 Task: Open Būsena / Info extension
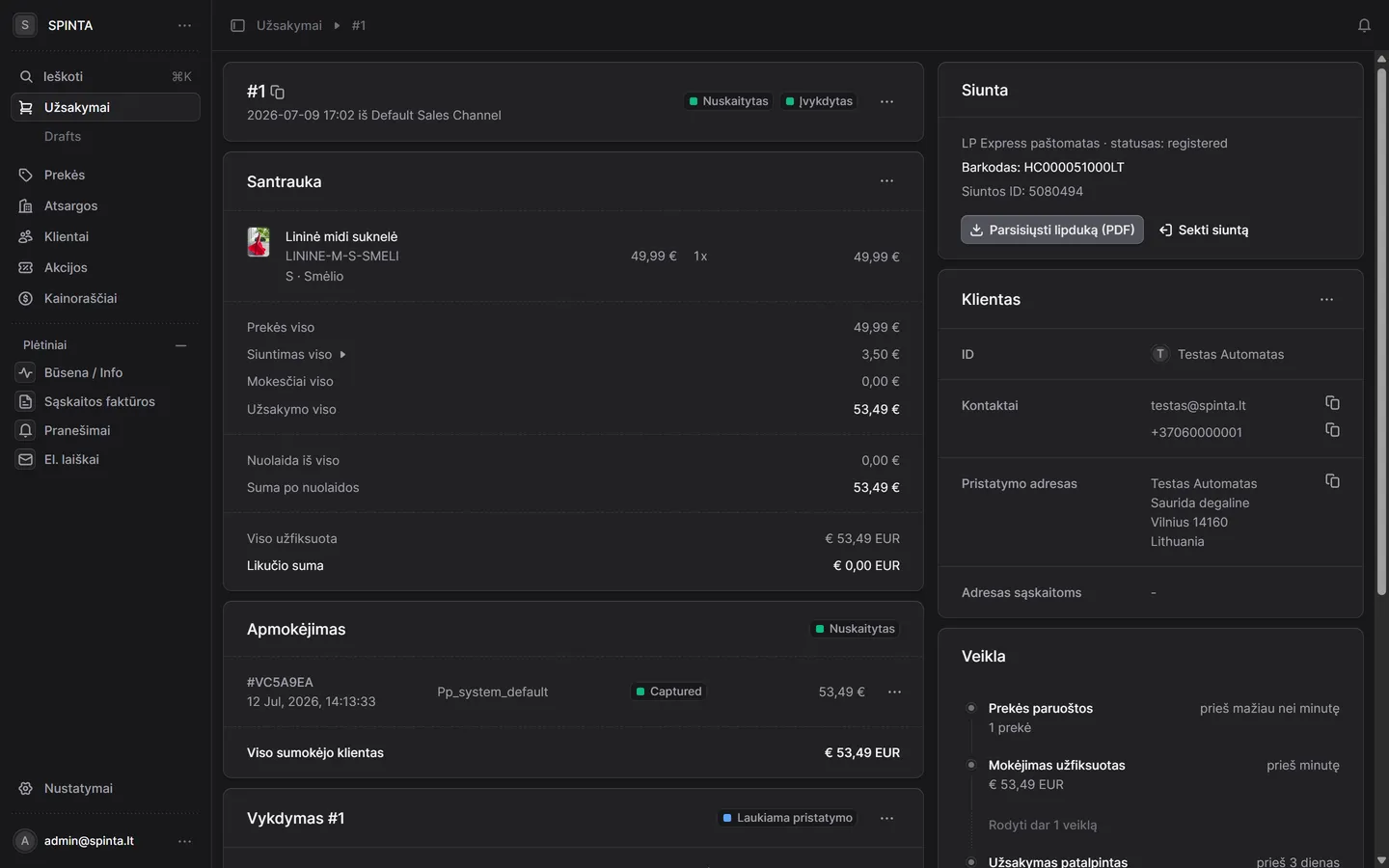point(105,372)
